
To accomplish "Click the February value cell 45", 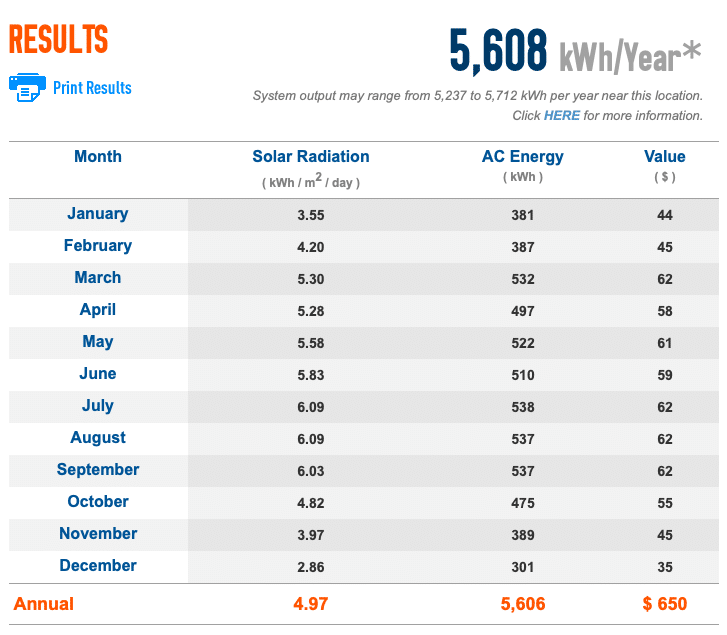I will click(x=664, y=246).
